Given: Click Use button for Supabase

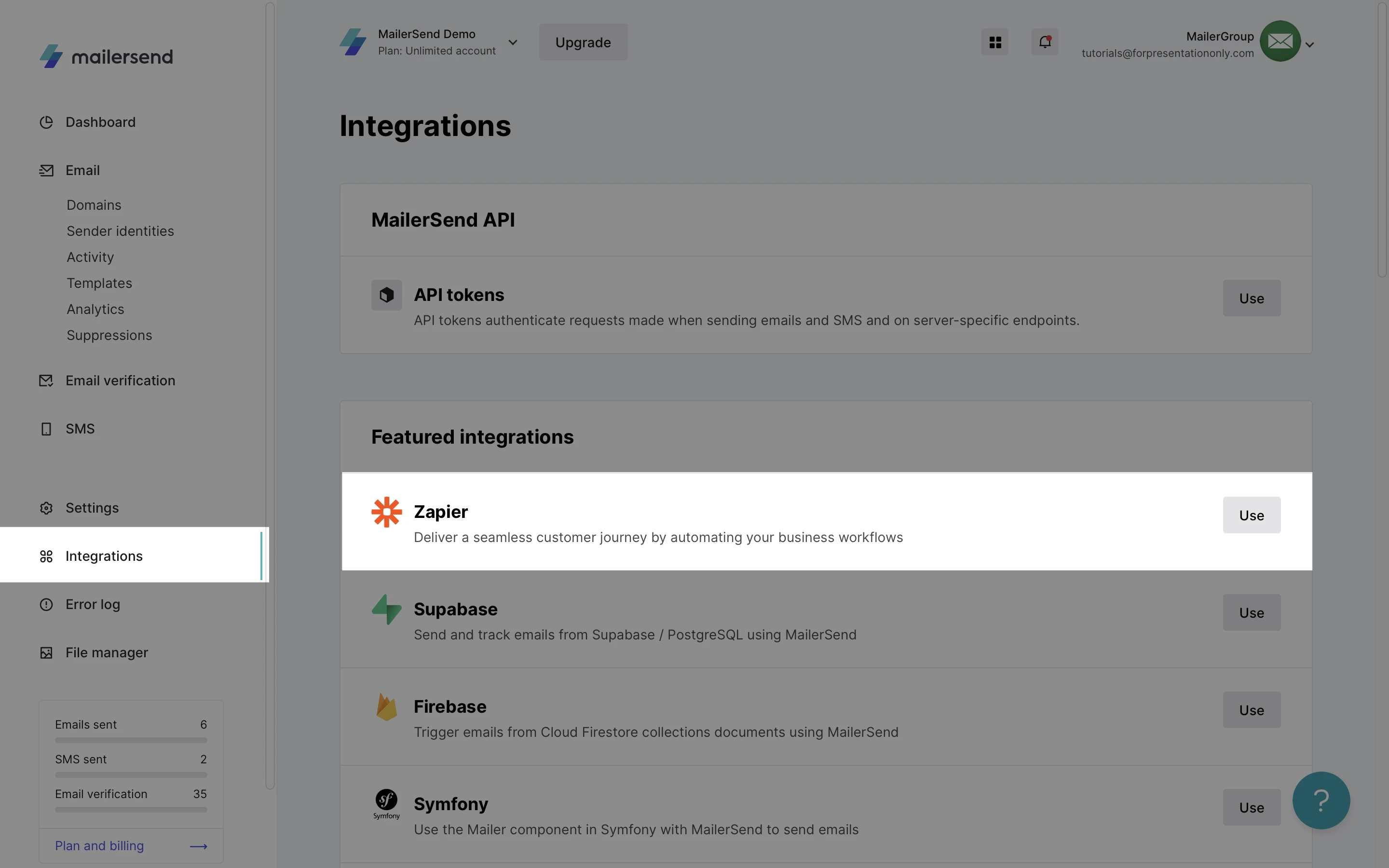Looking at the screenshot, I should pyautogui.click(x=1251, y=612).
